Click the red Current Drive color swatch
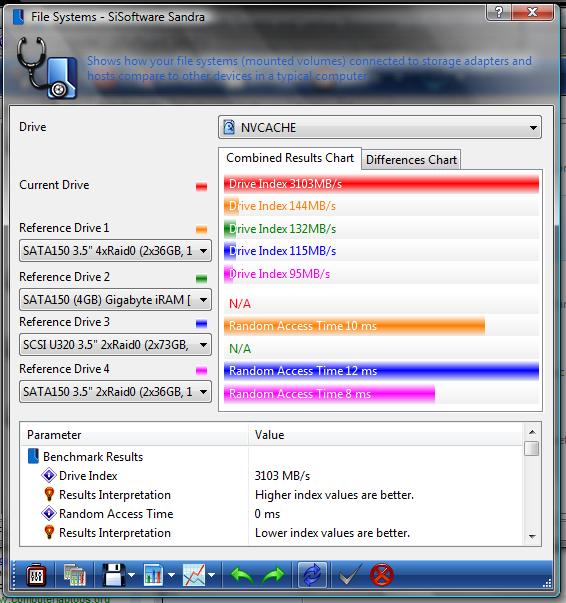The width and height of the screenshot is (566, 603). click(x=201, y=187)
